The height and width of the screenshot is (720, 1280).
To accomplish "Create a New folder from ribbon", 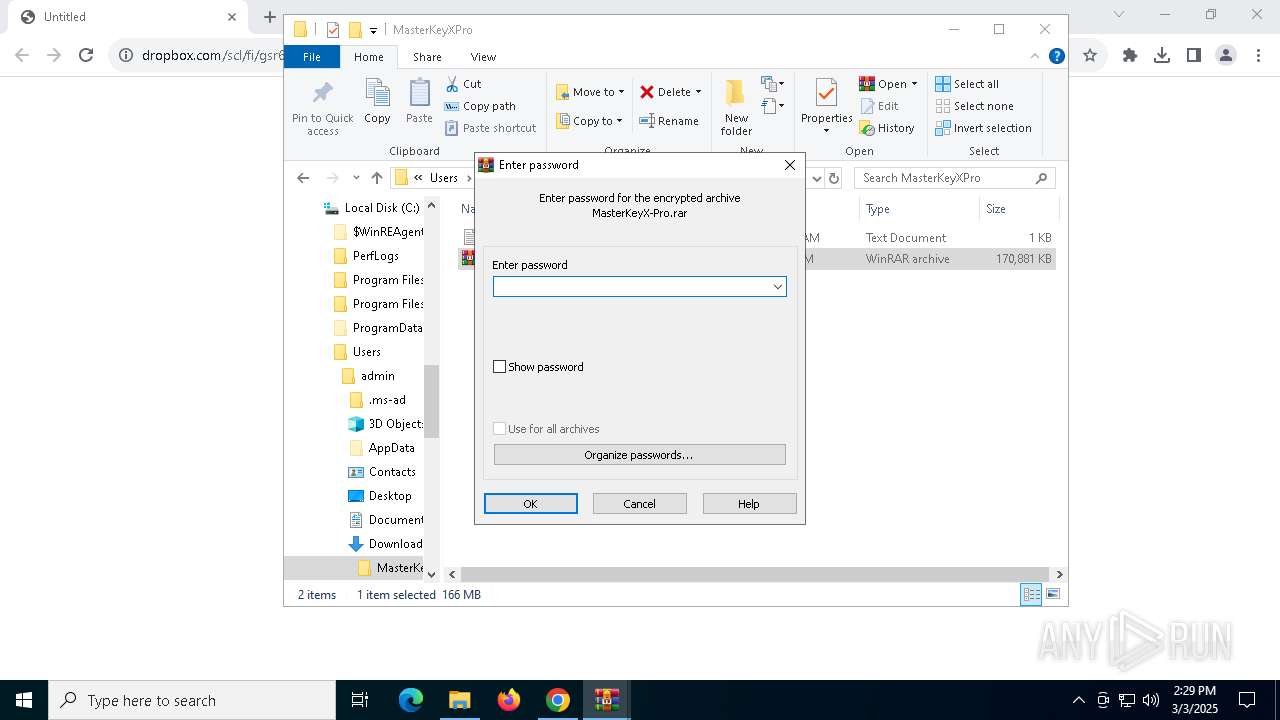I will click(736, 107).
